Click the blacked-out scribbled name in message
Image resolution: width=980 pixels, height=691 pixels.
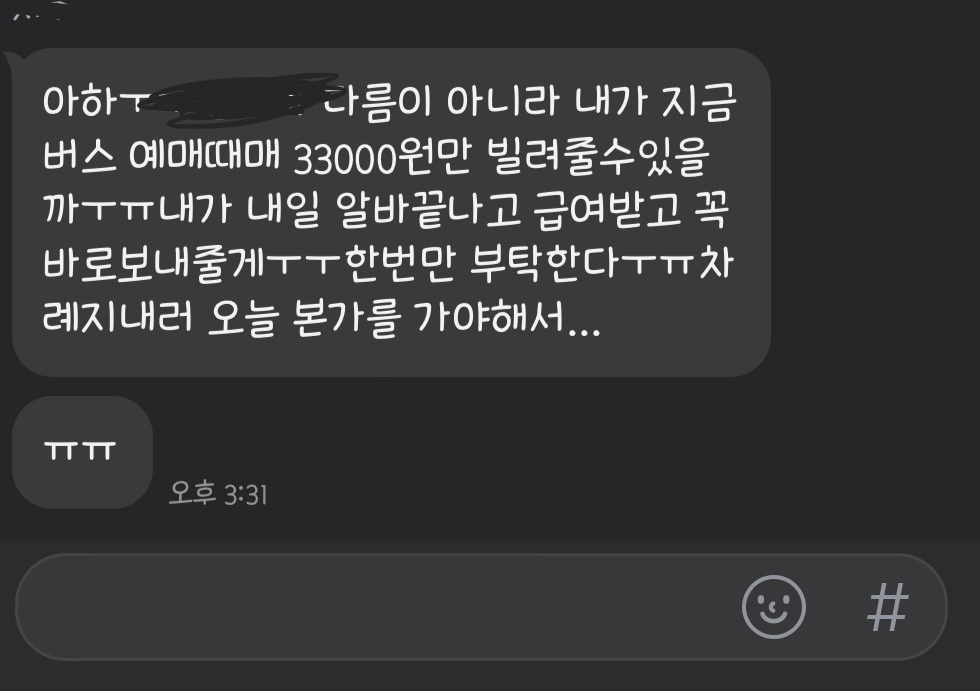[238, 99]
